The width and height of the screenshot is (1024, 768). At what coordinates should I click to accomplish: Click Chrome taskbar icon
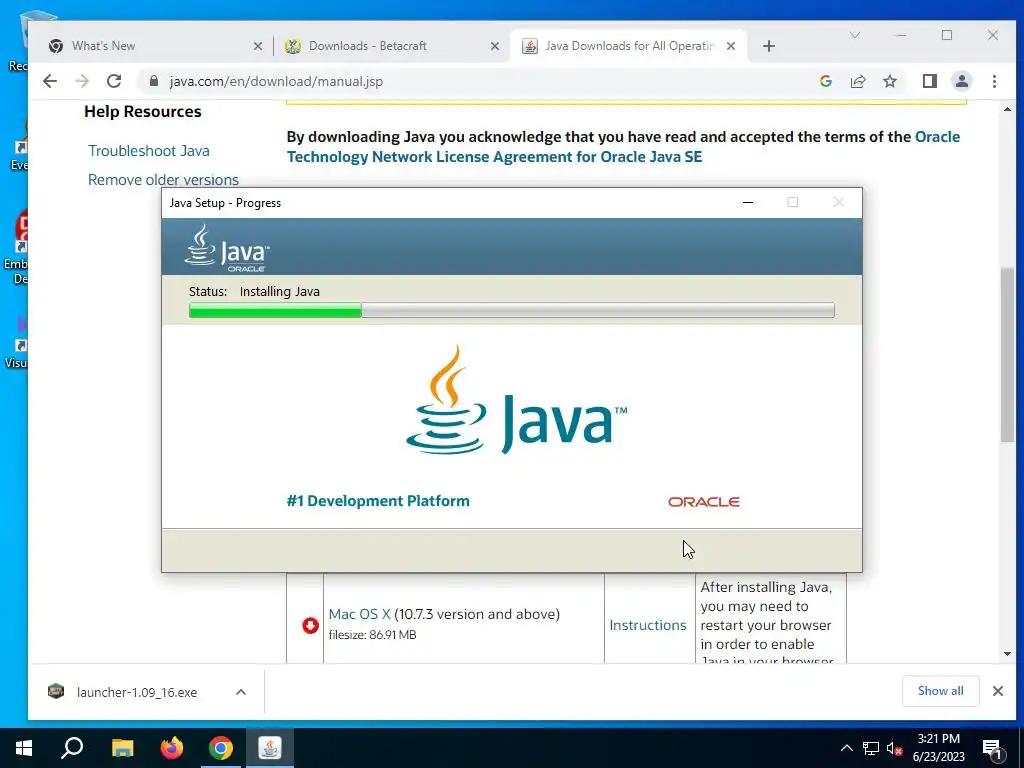pos(221,748)
